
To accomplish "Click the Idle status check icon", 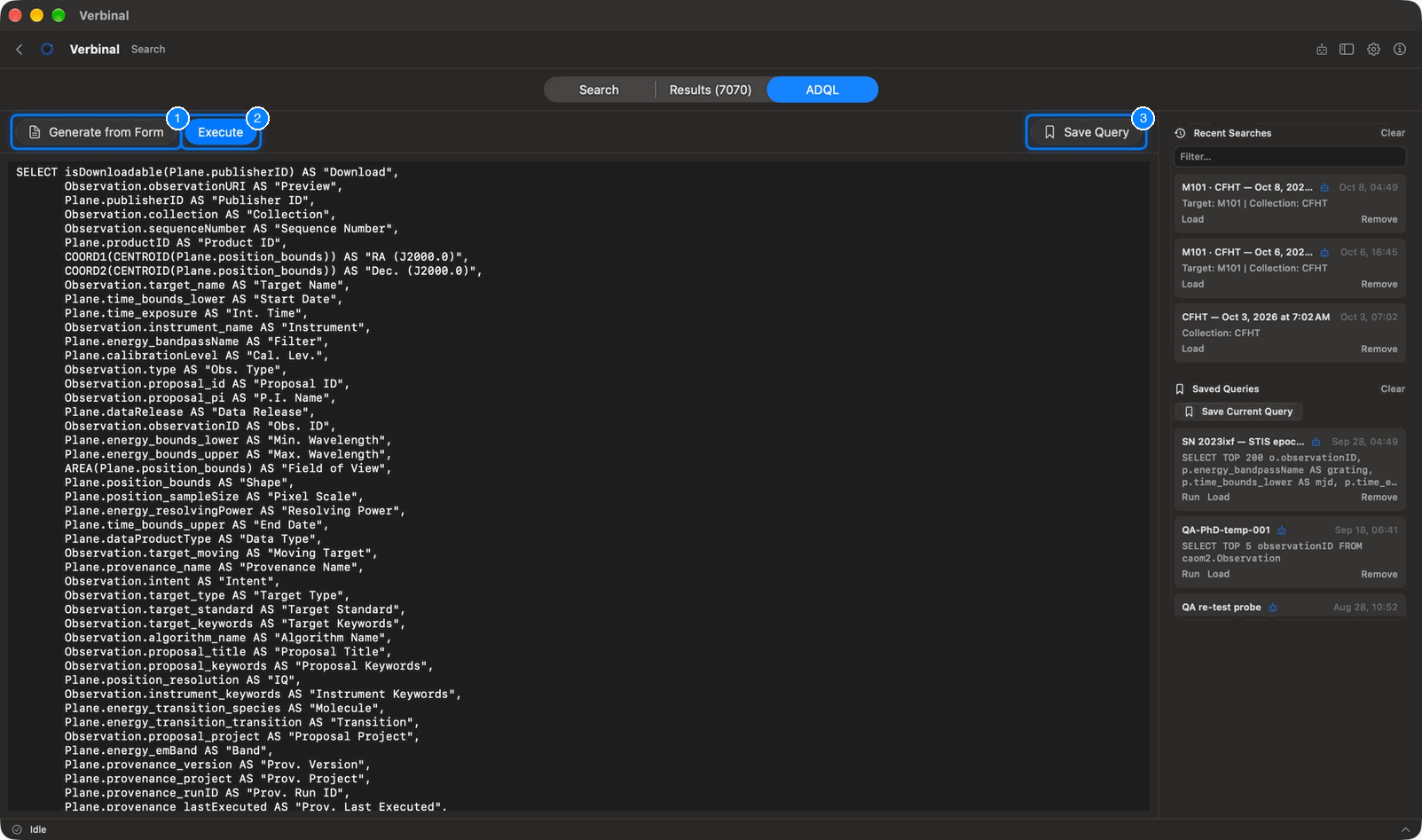I will [17, 829].
